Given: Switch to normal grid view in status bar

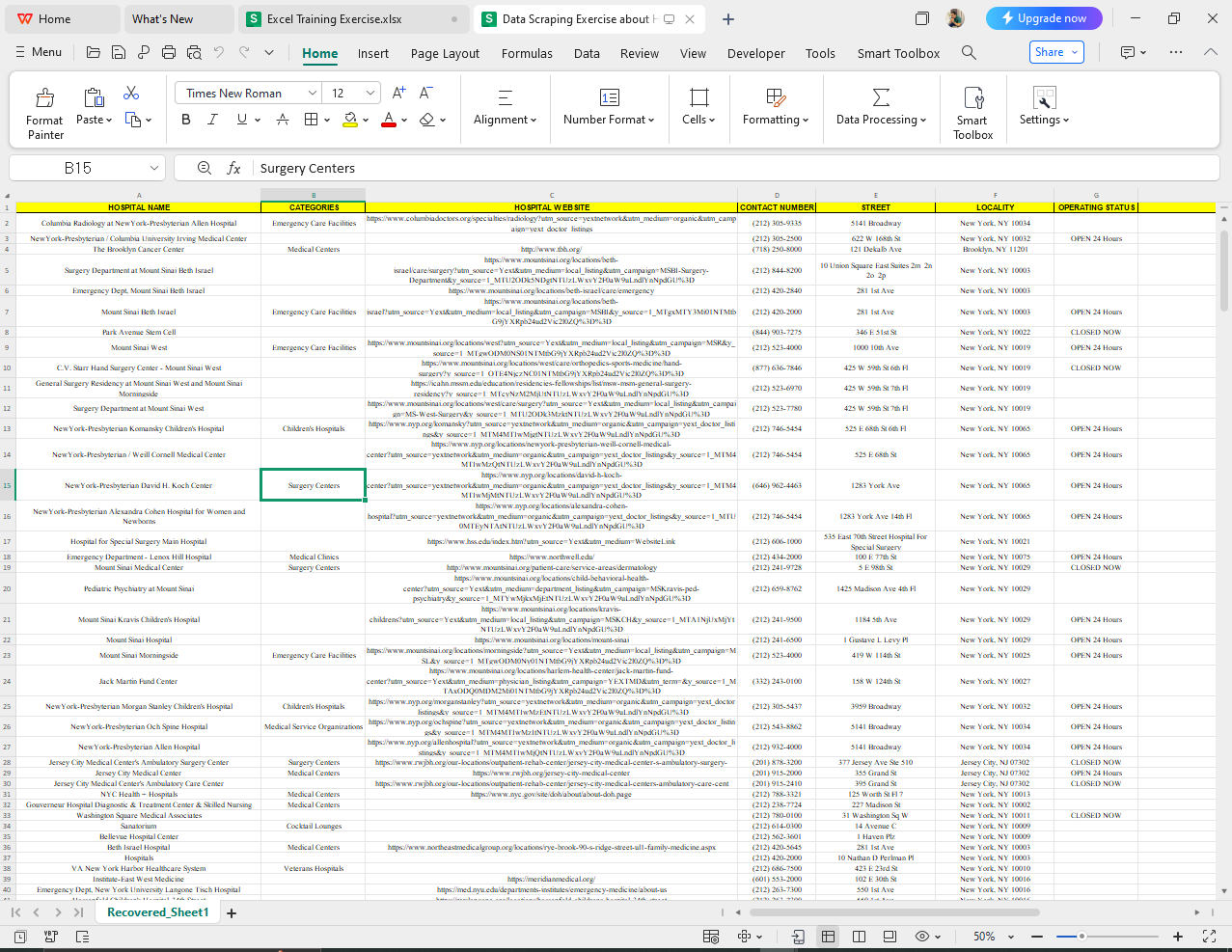Looking at the screenshot, I should [x=828, y=937].
